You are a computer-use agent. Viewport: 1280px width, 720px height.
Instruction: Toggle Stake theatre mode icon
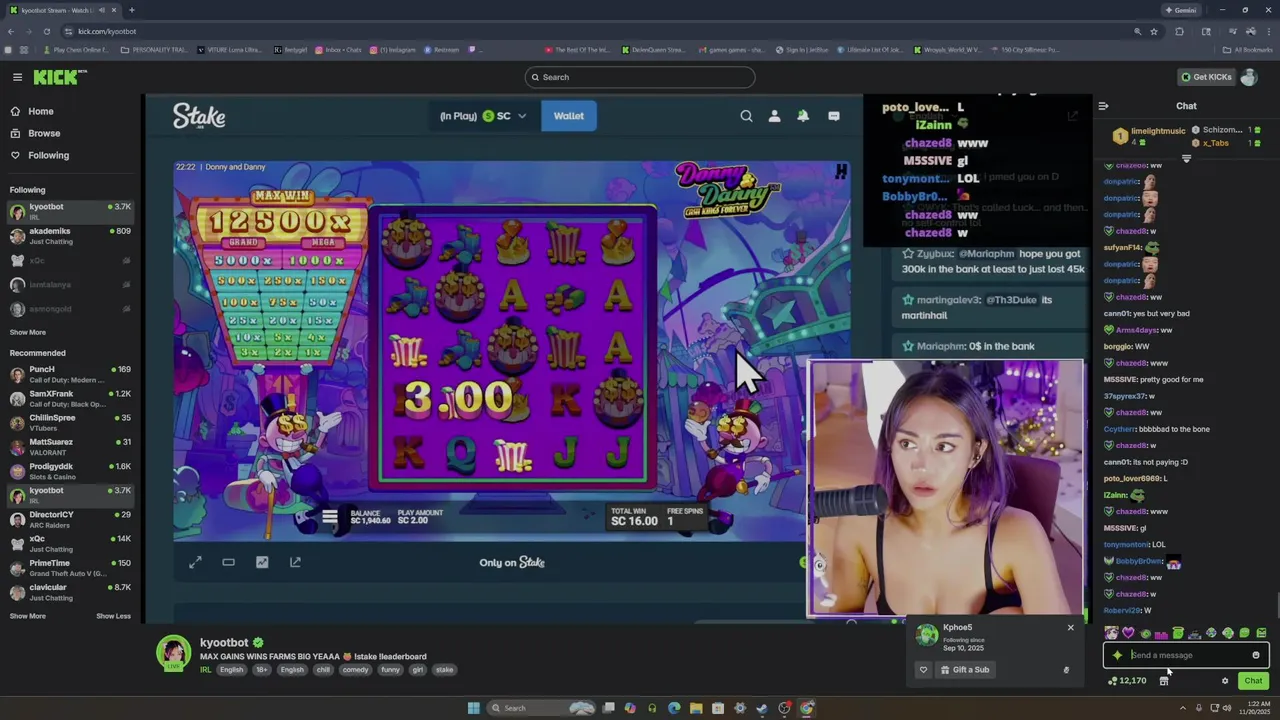228,562
